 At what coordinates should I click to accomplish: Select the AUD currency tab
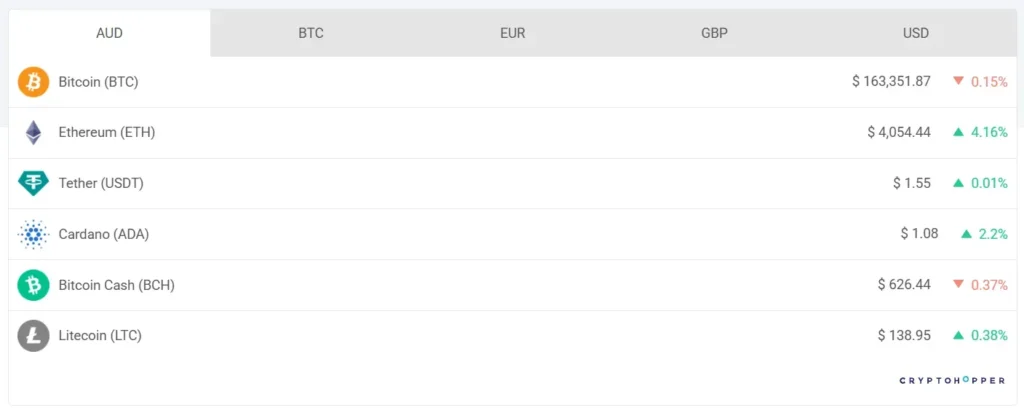tap(109, 33)
